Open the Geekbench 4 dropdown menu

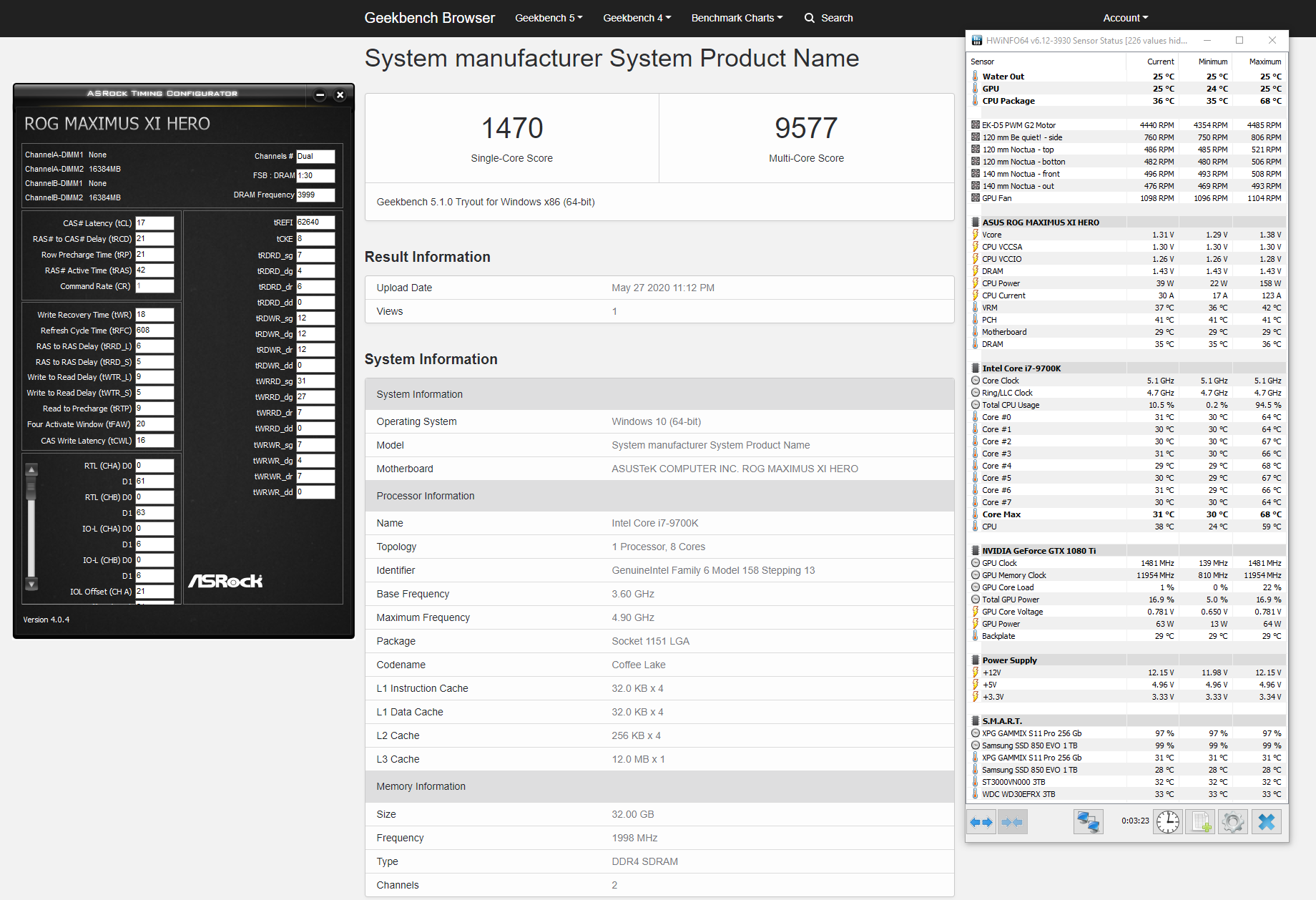pyautogui.click(x=637, y=18)
